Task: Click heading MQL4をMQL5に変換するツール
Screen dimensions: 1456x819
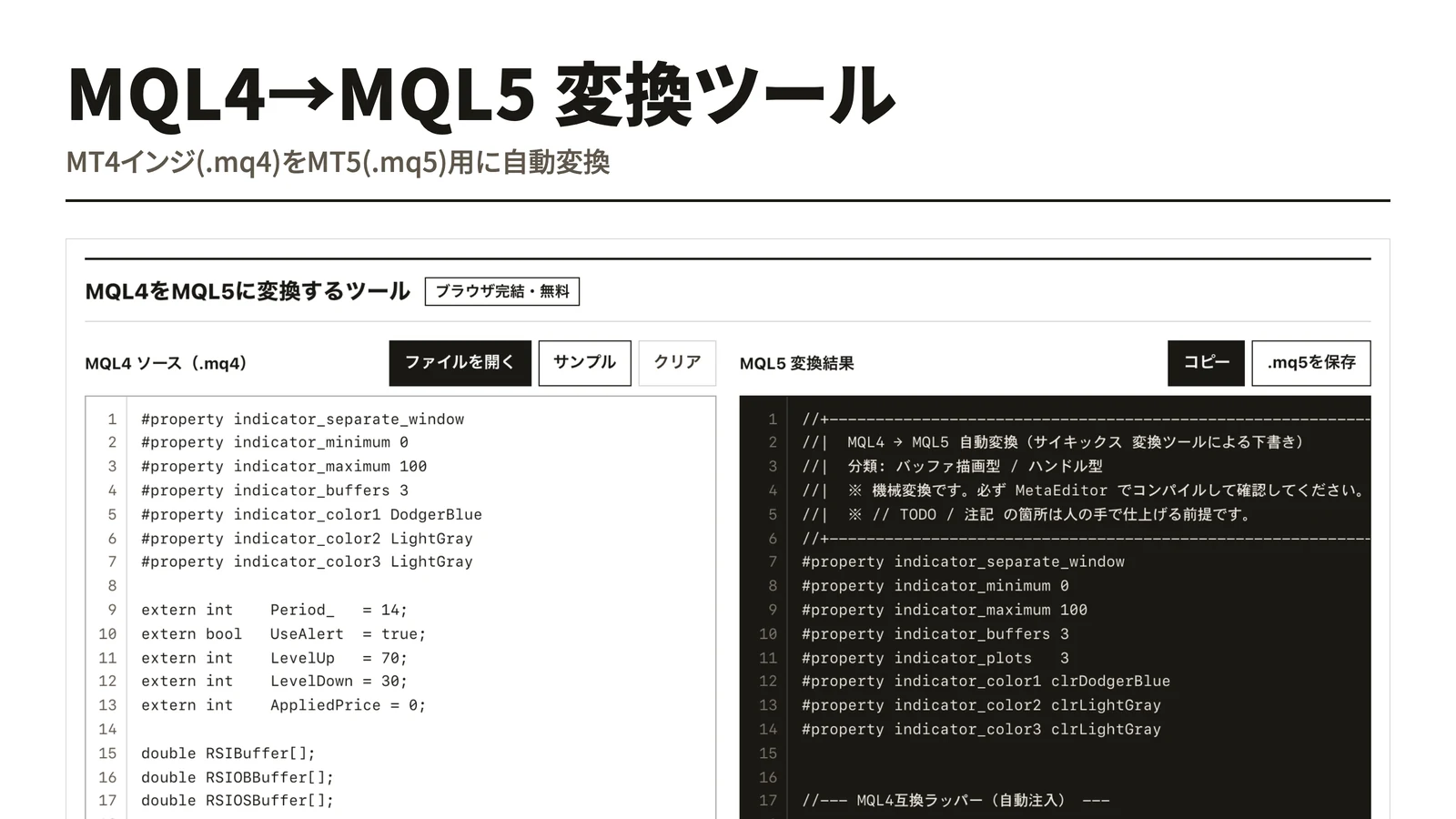Action: [248, 291]
